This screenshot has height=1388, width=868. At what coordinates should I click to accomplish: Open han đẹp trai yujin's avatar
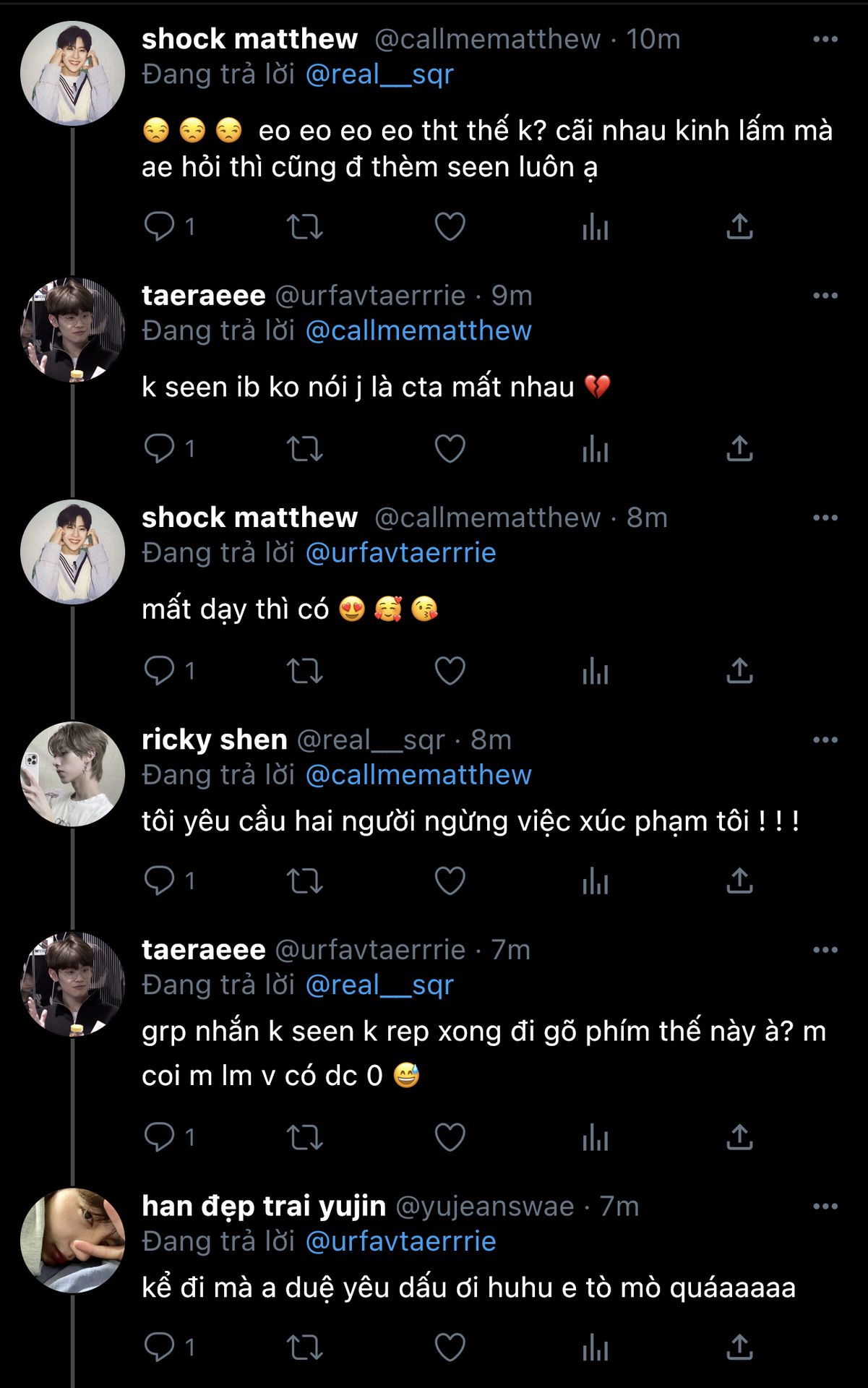pyautogui.click(x=72, y=1240)
